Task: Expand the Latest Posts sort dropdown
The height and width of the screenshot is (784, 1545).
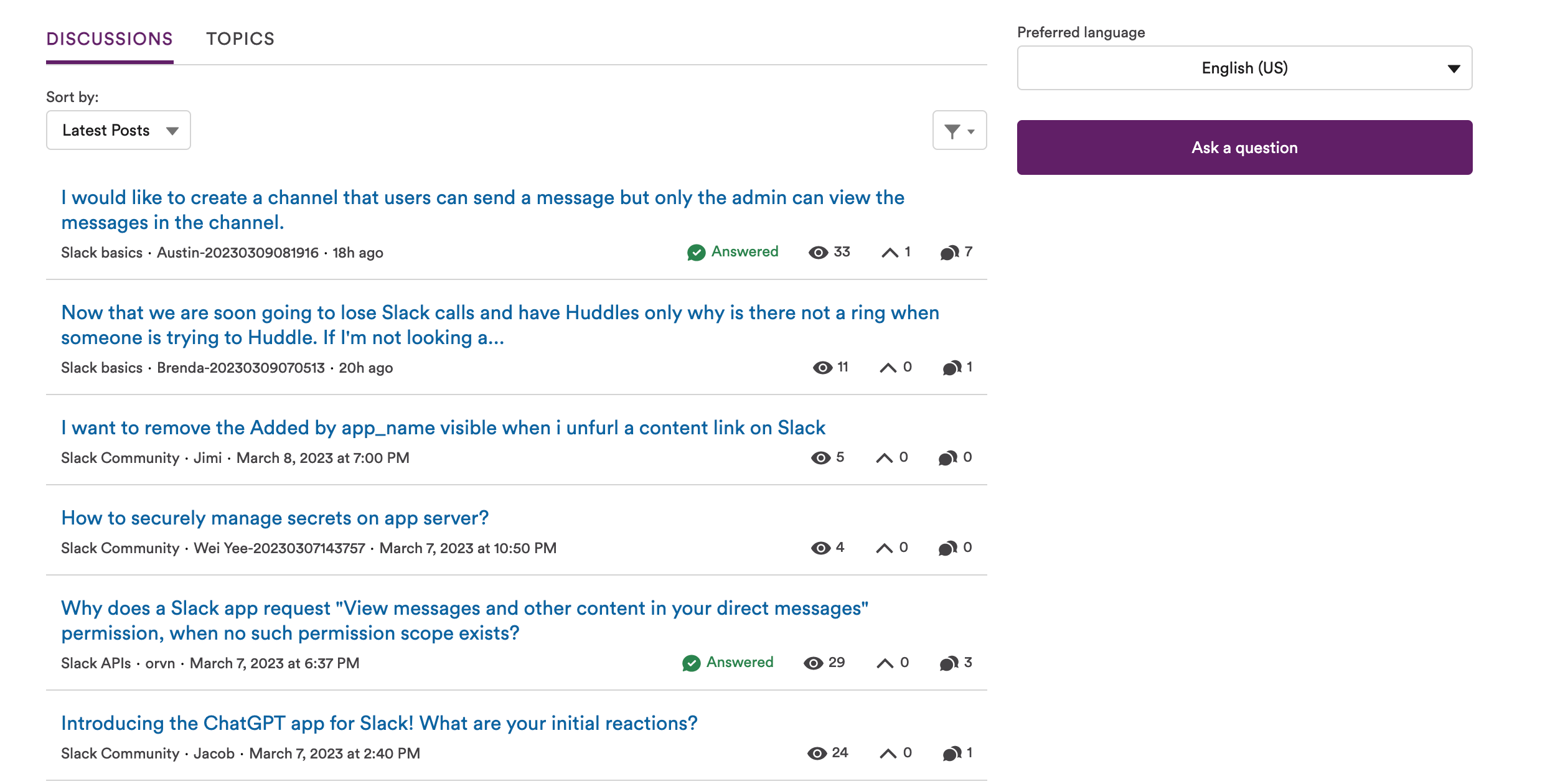Action: click(x=118, y=130)
